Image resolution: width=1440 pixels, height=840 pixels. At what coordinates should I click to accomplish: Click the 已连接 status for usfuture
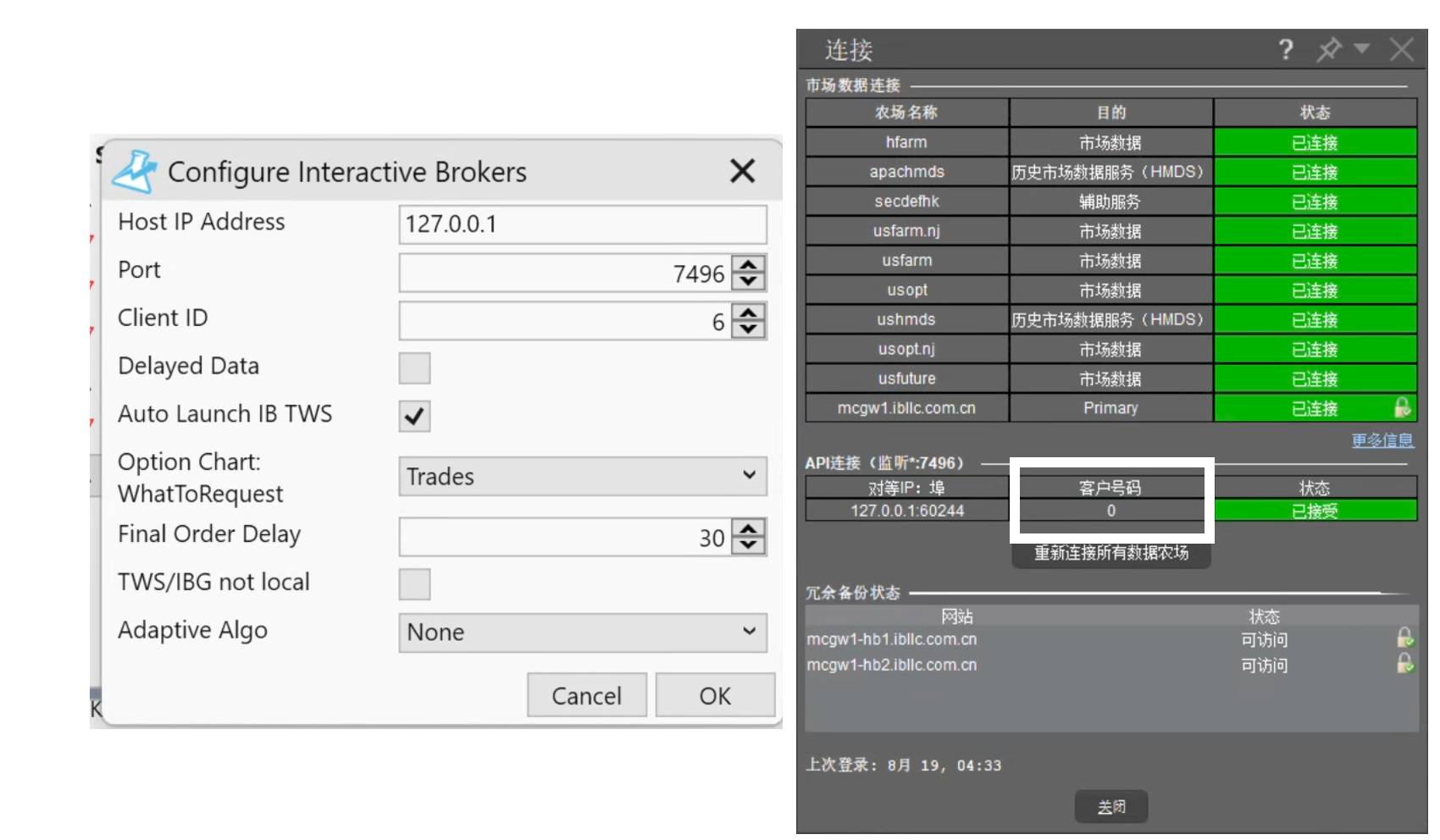tap(1315, 379)
